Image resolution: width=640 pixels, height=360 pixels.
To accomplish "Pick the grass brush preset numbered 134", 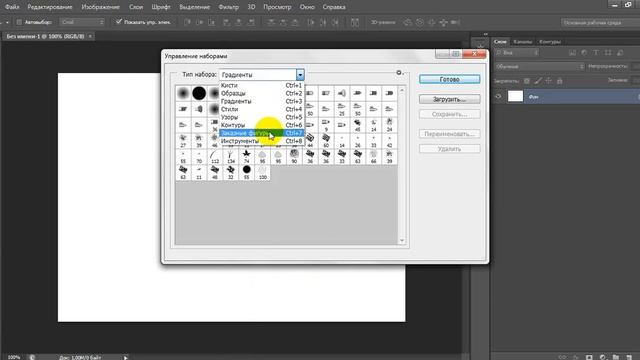I will 231,156.
